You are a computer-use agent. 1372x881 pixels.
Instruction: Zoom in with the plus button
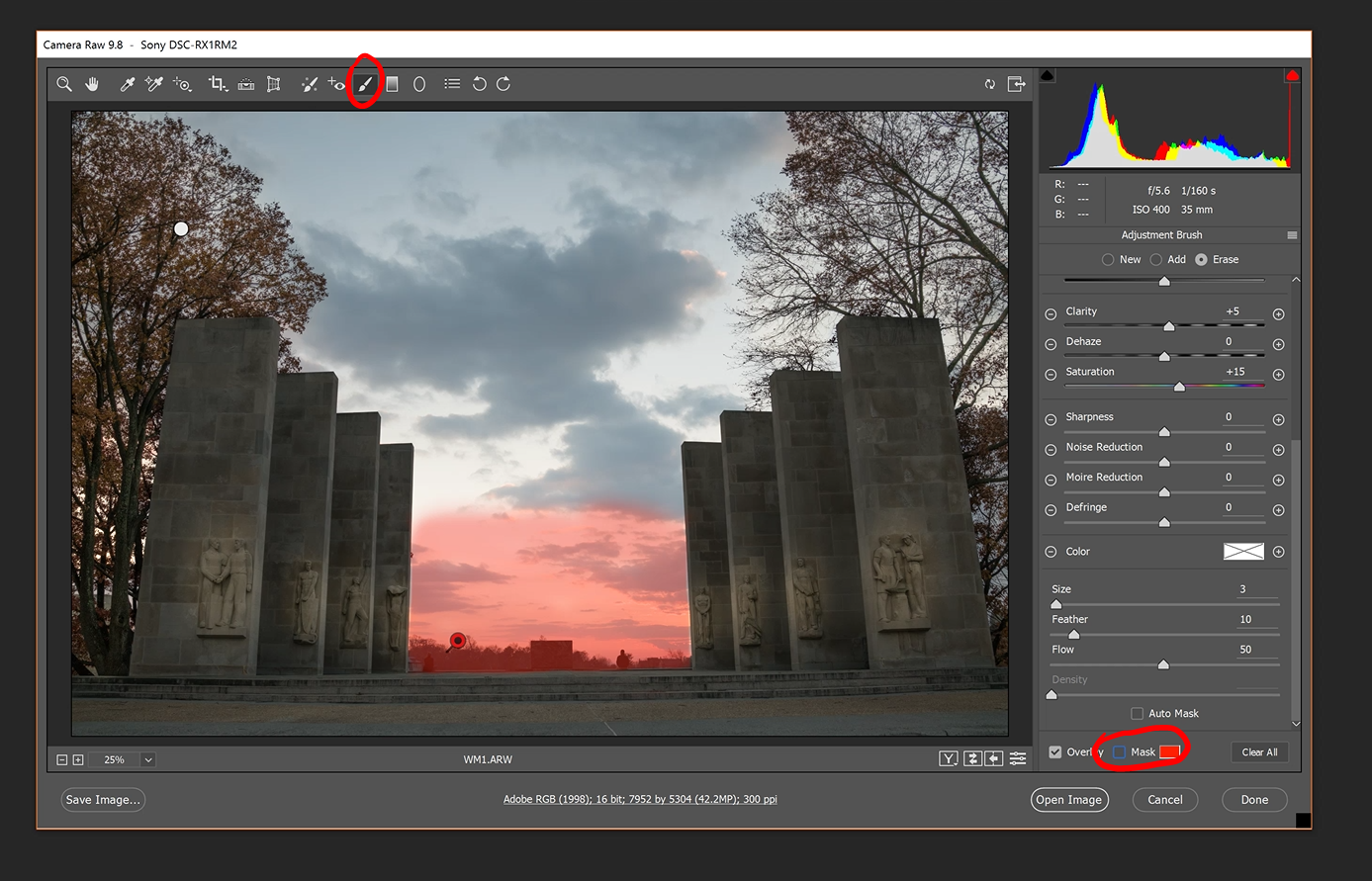[78, 759]
